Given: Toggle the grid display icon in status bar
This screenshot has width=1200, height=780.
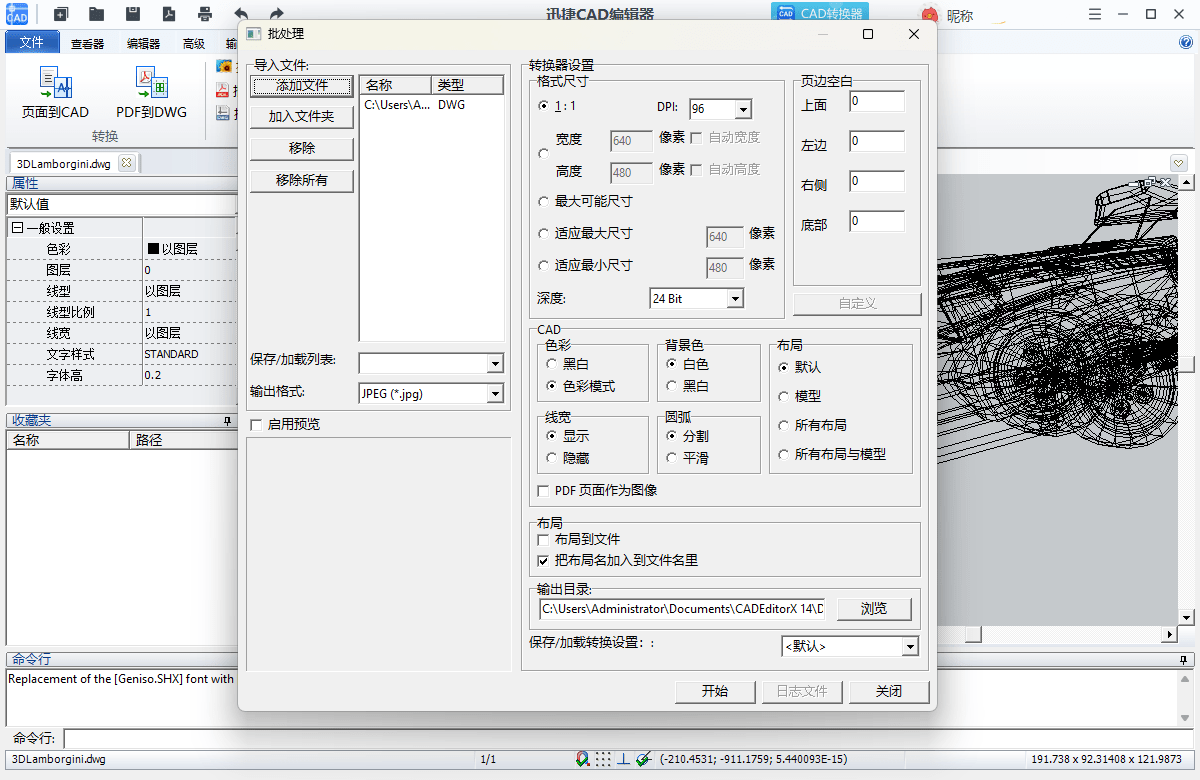Looking at the screenshot, I should 603,761.
